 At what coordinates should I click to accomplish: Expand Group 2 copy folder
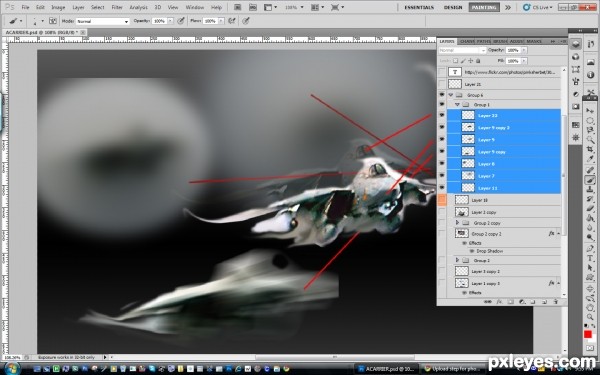coord(457,222)
